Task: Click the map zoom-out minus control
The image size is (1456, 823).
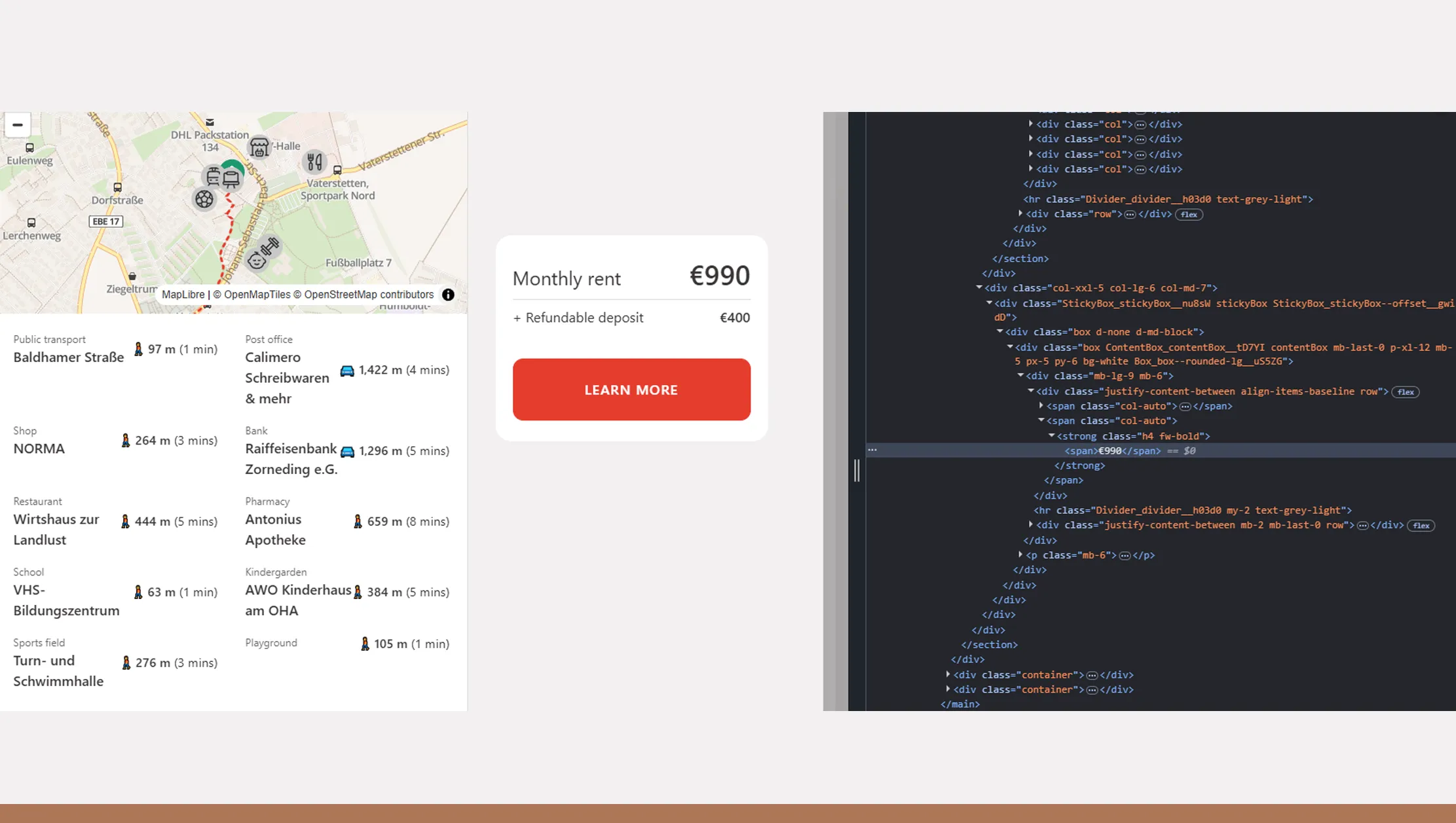Action: click(x=18, y=124)
